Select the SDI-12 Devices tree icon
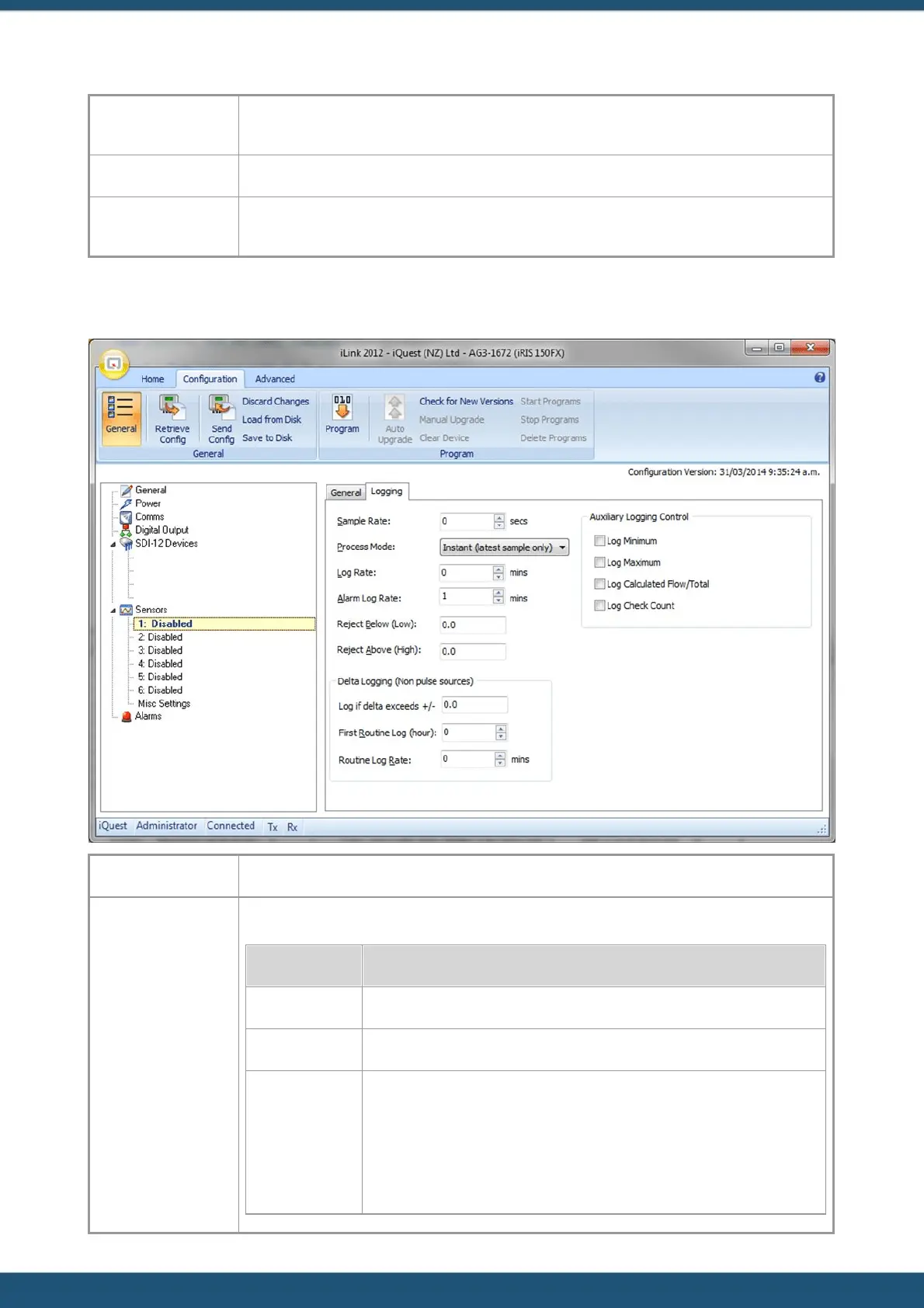924x1308 pixels. pos(126,544)
